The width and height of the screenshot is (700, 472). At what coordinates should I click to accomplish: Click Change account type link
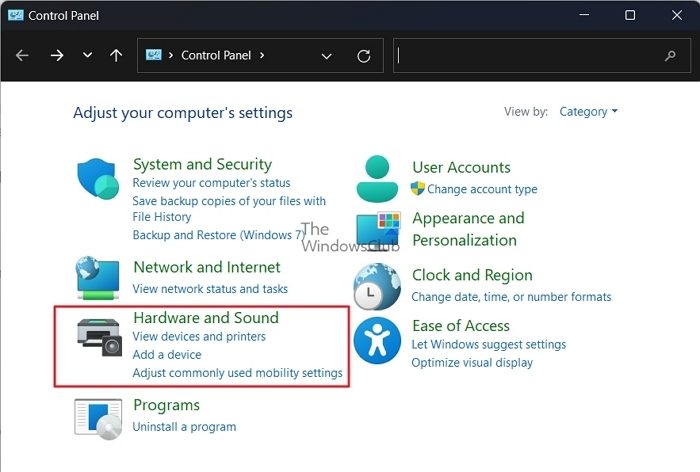click(x=482, y=189)
